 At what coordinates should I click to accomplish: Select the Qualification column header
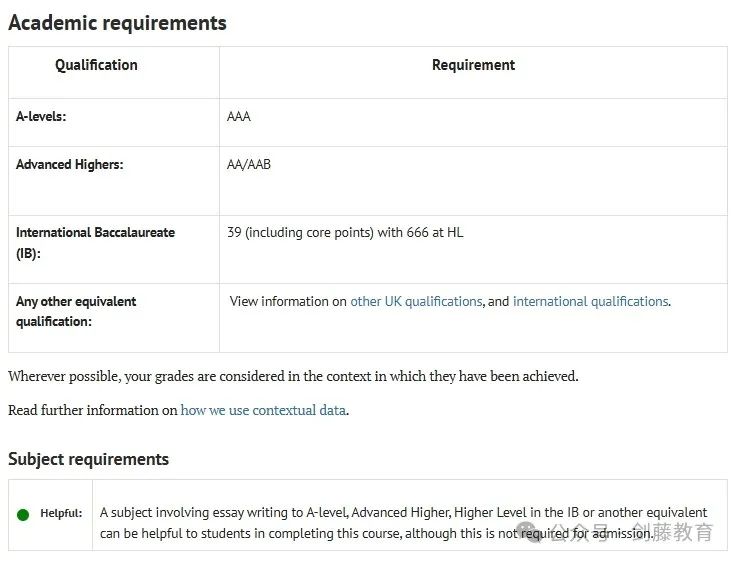96,65
